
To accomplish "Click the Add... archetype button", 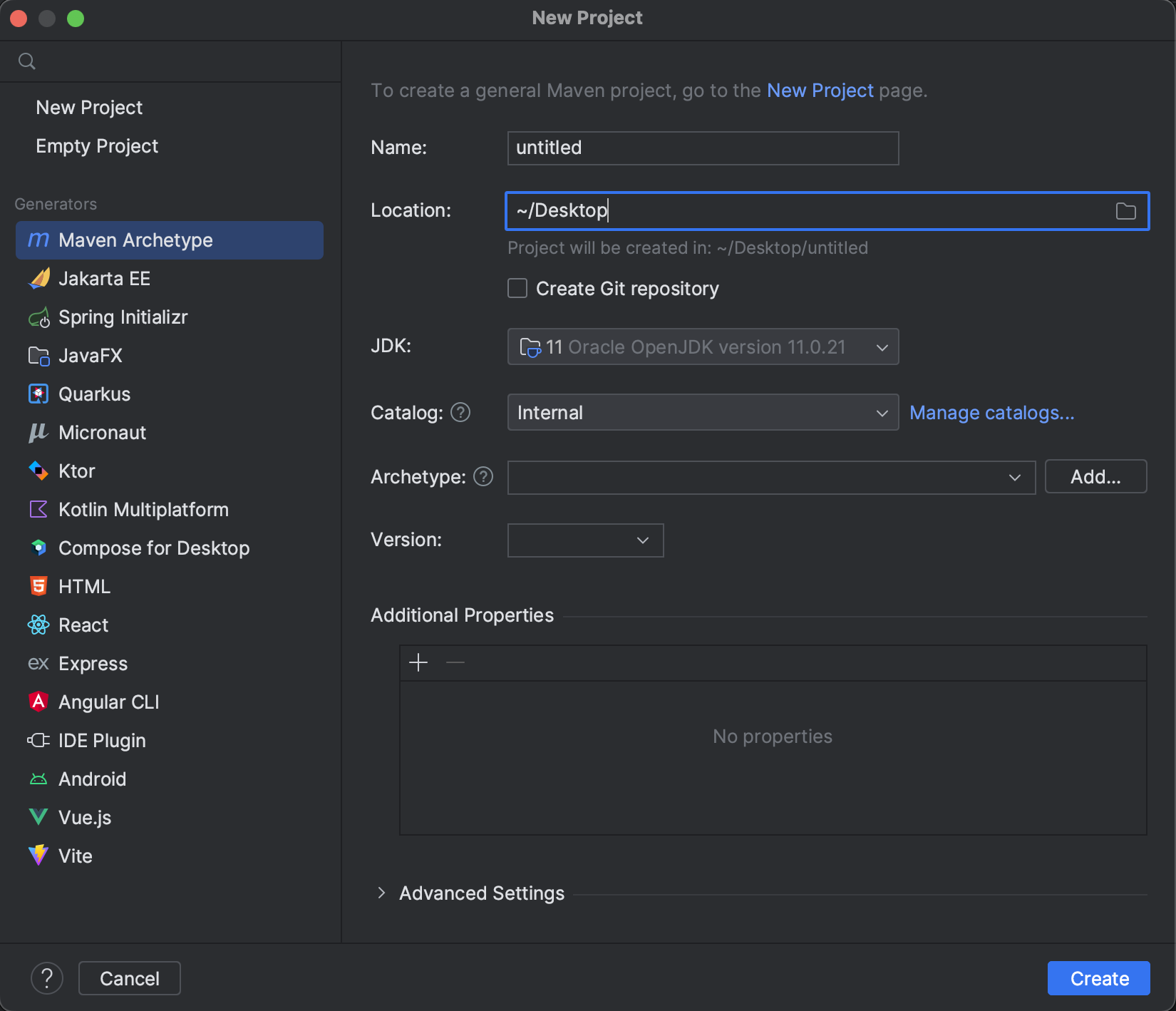I will [1095, 477].
